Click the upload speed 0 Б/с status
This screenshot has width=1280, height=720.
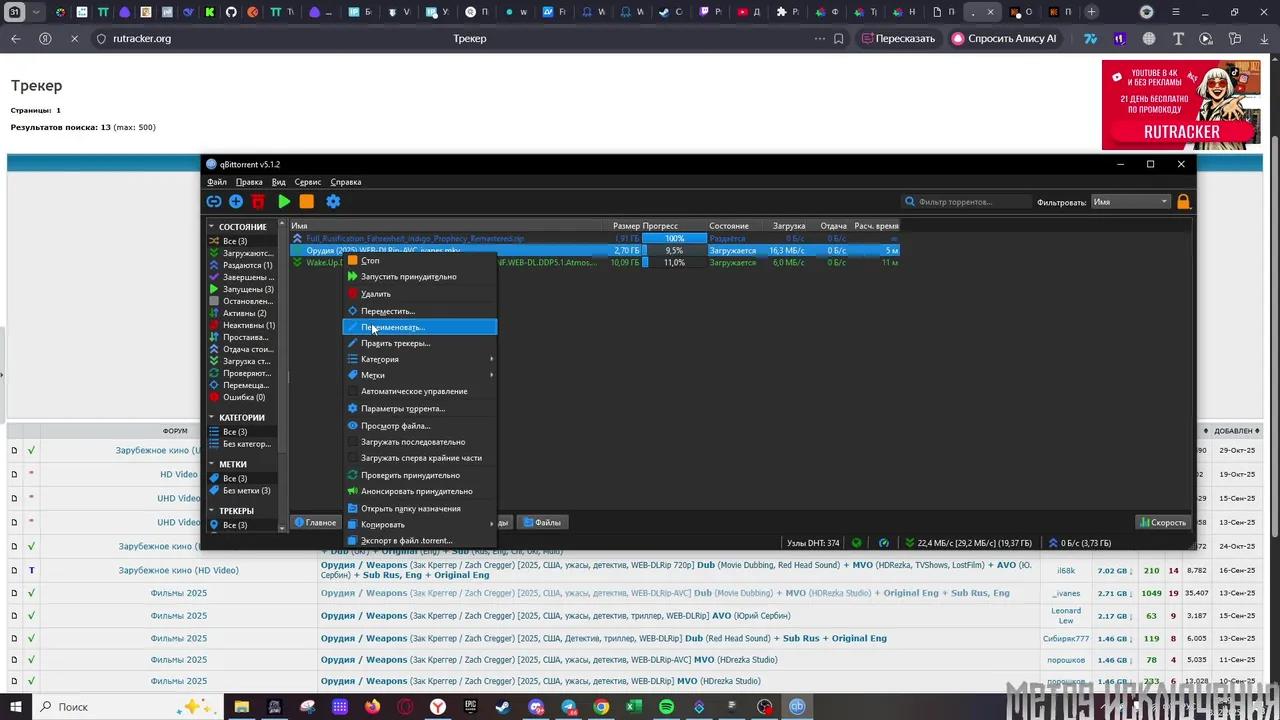[x=1080, y=543]
